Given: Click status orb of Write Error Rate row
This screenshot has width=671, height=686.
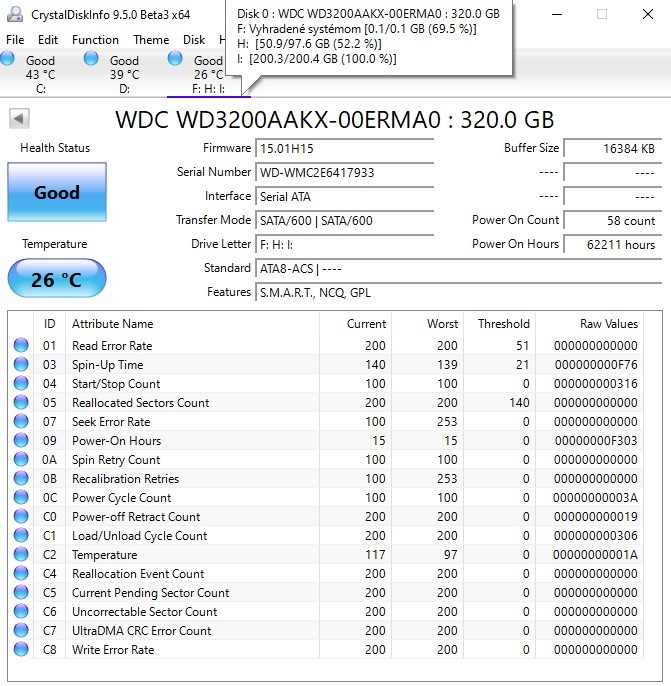Looking at the screenshot, I should (21, 649).
